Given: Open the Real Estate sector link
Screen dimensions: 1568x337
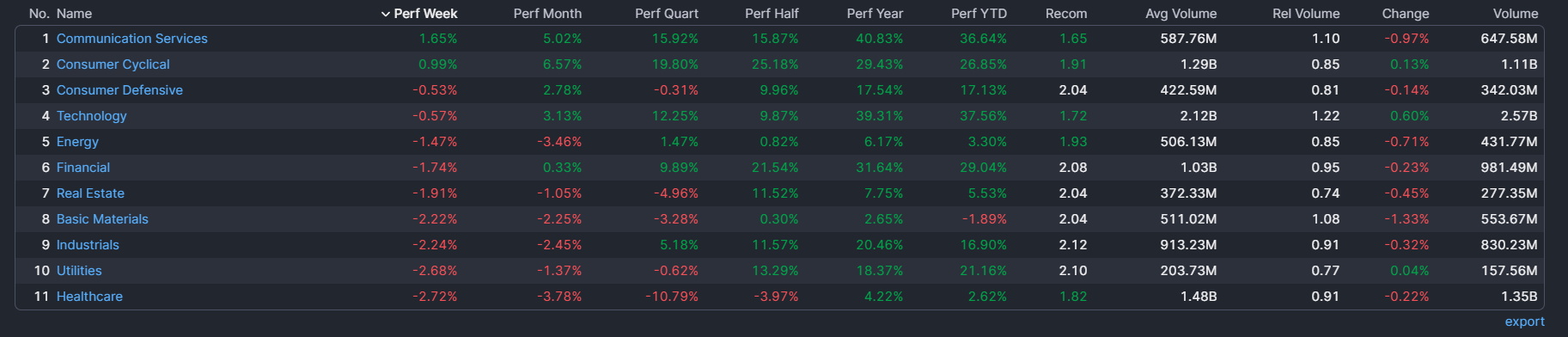Looking at the screenshot, I should click(x=90, y=193).
